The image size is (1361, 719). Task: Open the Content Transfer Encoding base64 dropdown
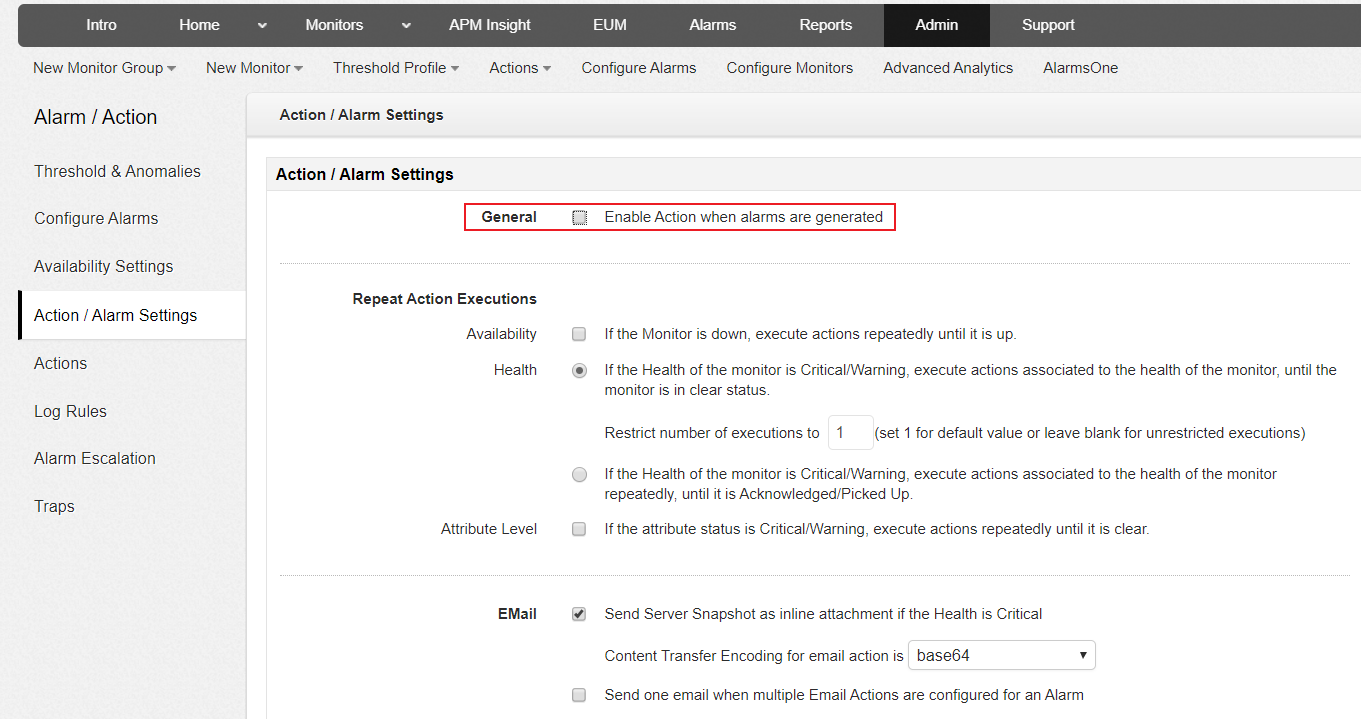pos(1001,656)
